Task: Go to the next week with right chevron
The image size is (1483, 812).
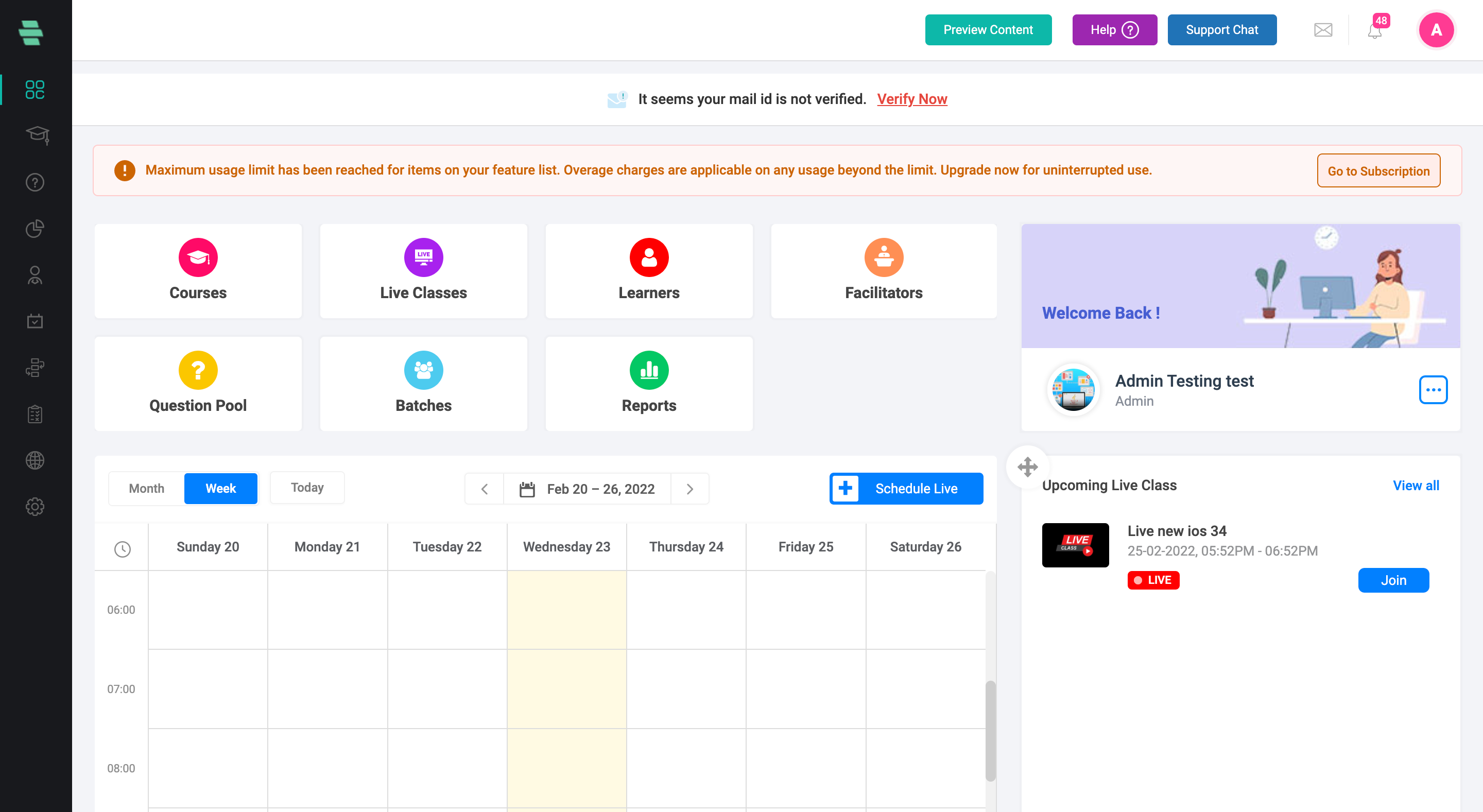Action: coord(690,489)
